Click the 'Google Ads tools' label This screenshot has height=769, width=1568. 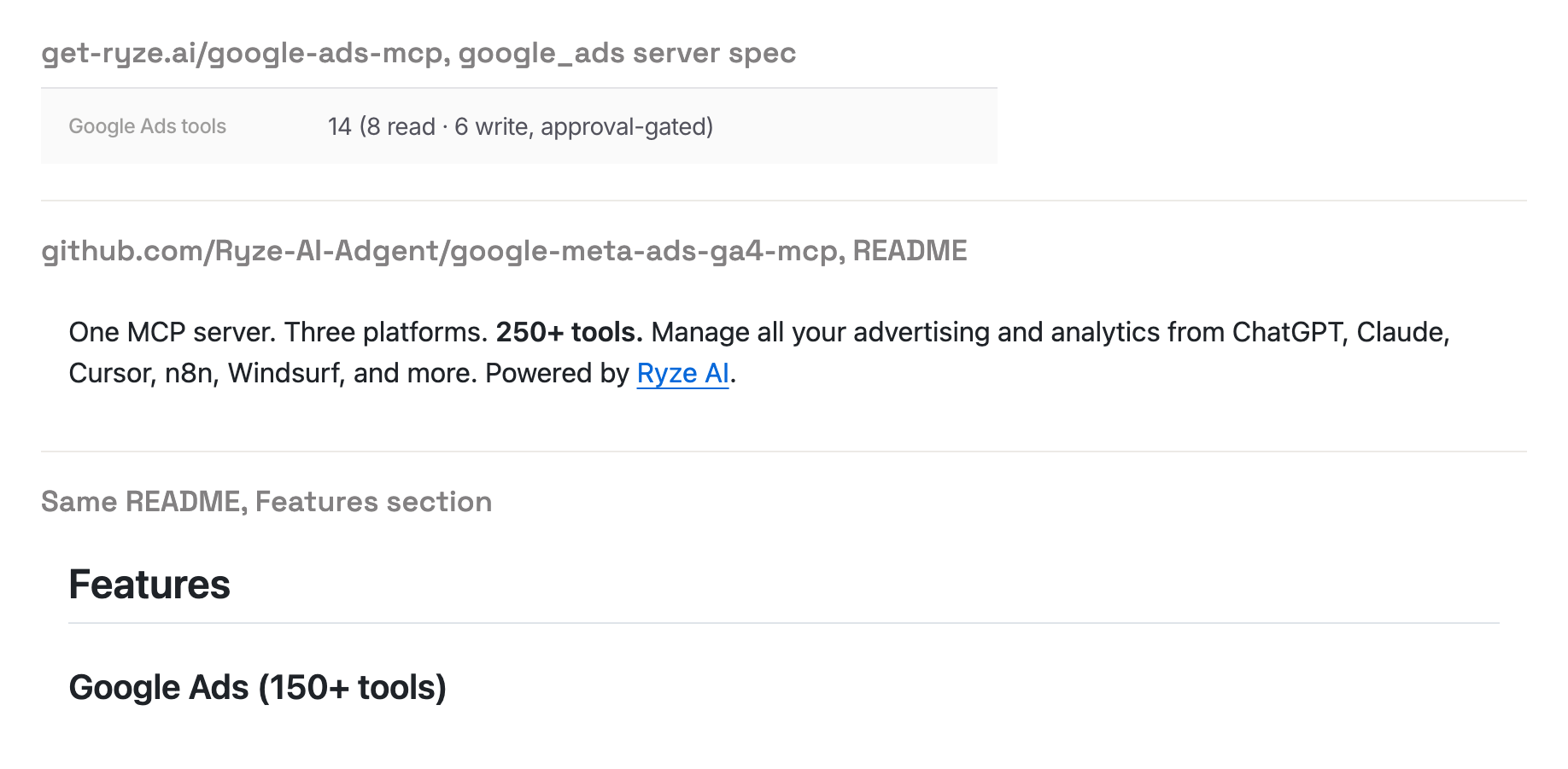(x=147, y=126)
